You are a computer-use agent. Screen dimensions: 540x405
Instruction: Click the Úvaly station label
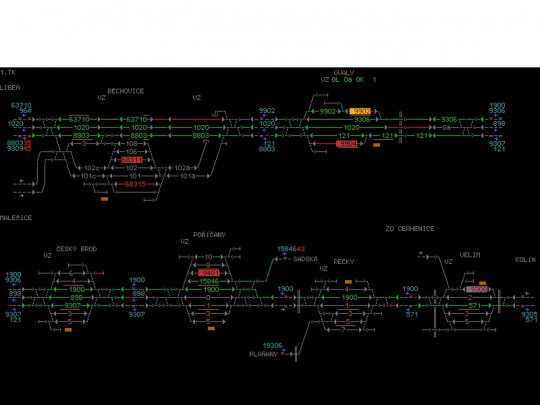(x=344, y=73)
